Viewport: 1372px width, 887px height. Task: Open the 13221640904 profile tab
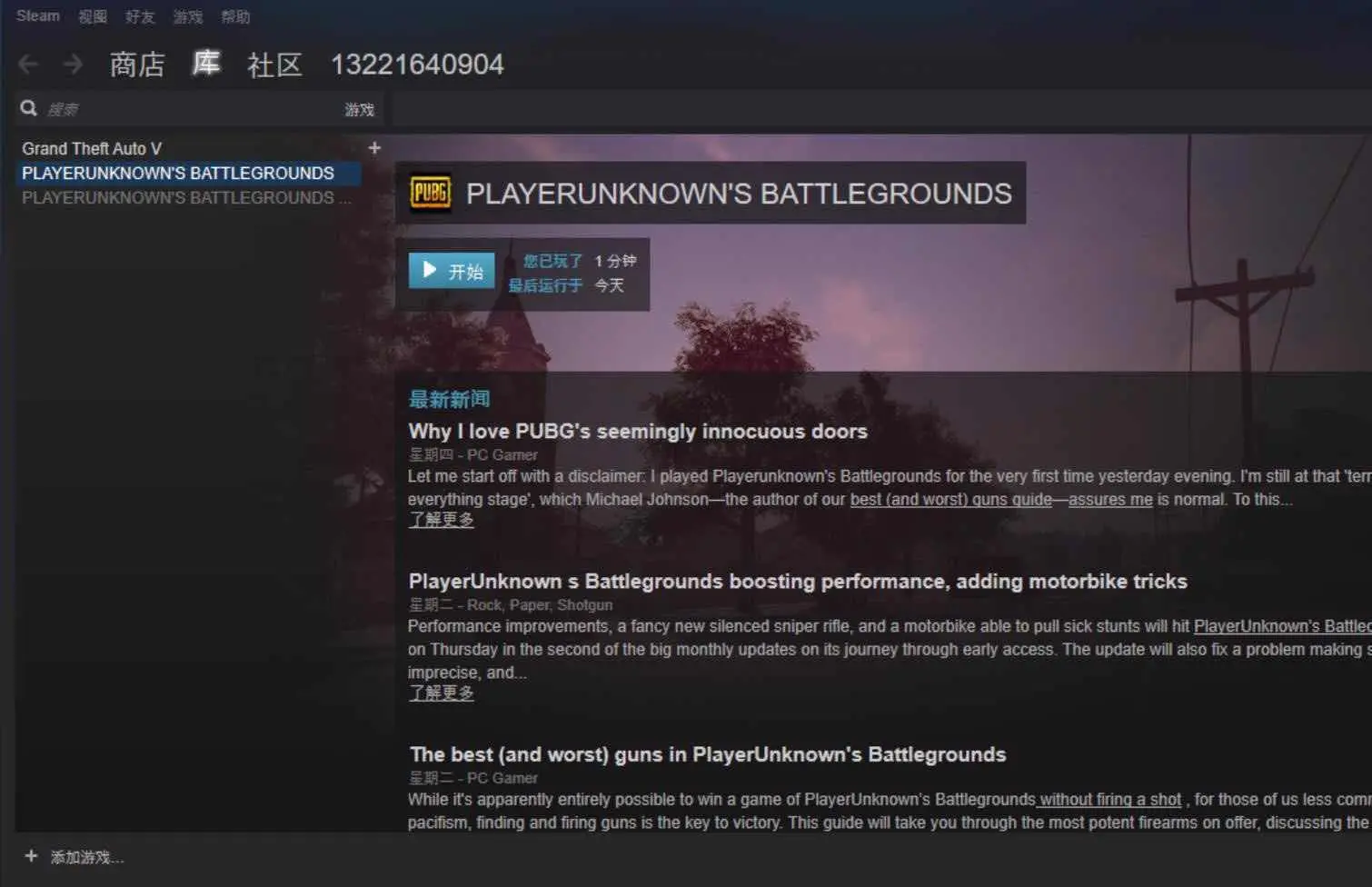click(417, 64)
